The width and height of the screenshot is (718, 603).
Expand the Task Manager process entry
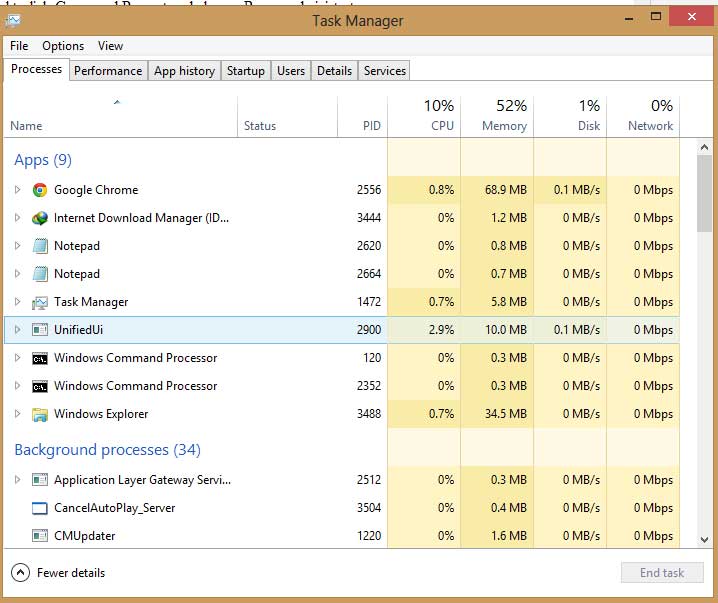click(17, 302)
